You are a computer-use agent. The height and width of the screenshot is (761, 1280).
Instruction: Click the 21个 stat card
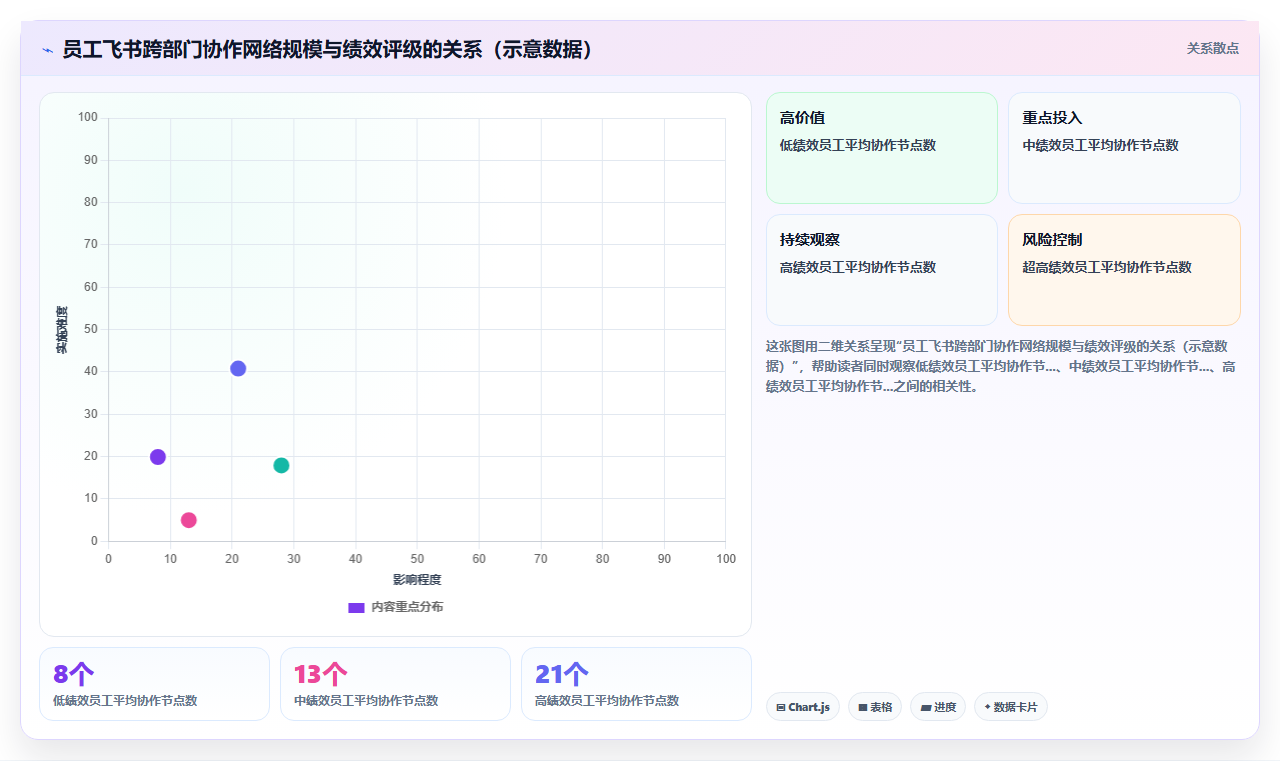636,684
